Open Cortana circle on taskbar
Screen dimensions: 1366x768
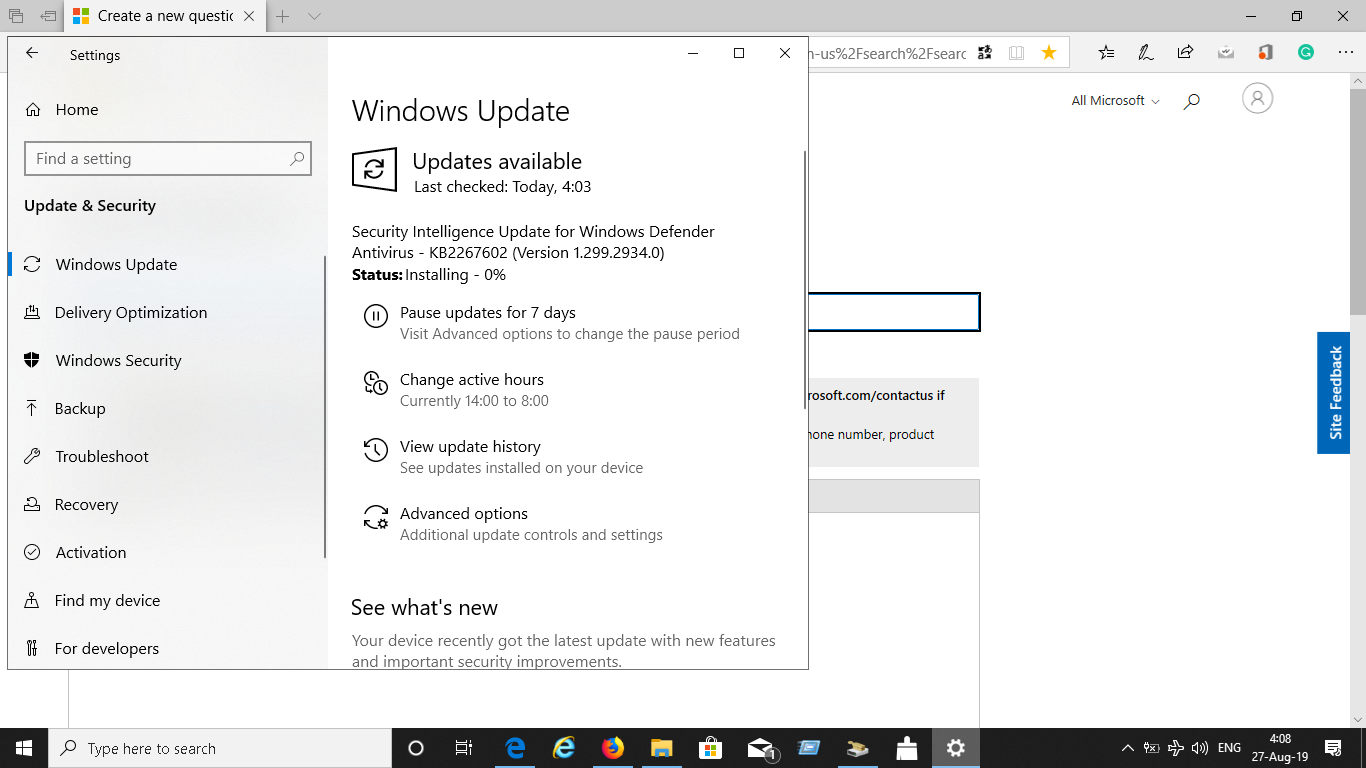pyautogui.click(x=416, y=748)
